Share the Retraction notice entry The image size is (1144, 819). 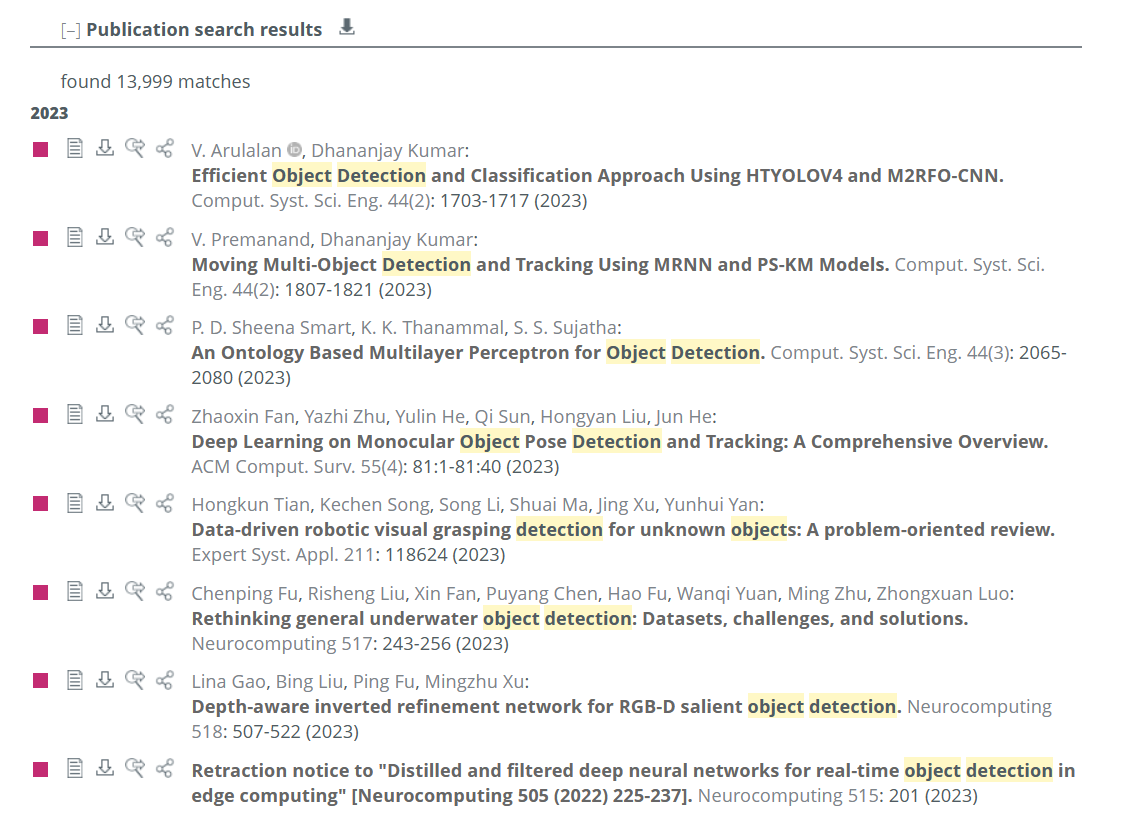165,769
